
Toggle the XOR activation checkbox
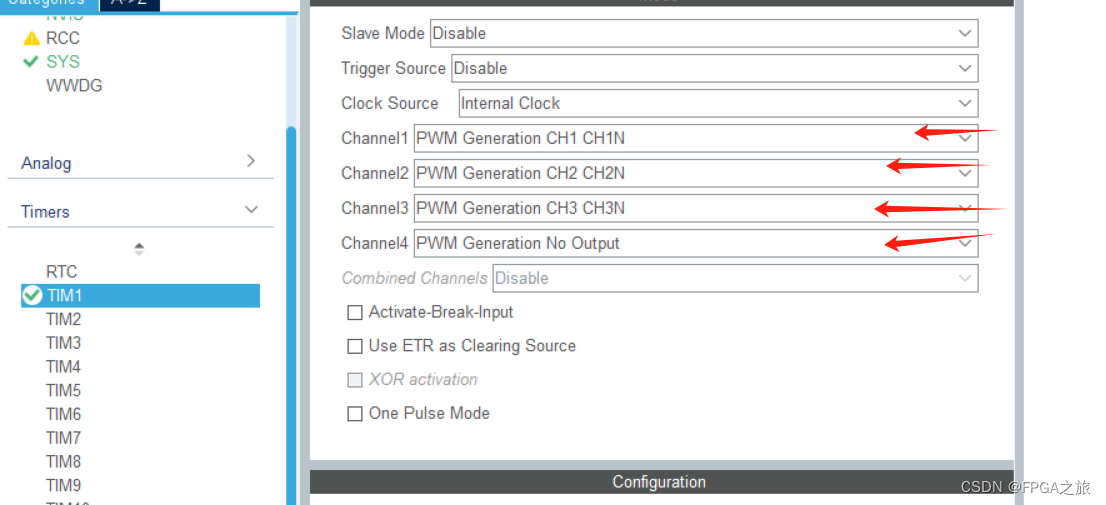click(355, 380)
